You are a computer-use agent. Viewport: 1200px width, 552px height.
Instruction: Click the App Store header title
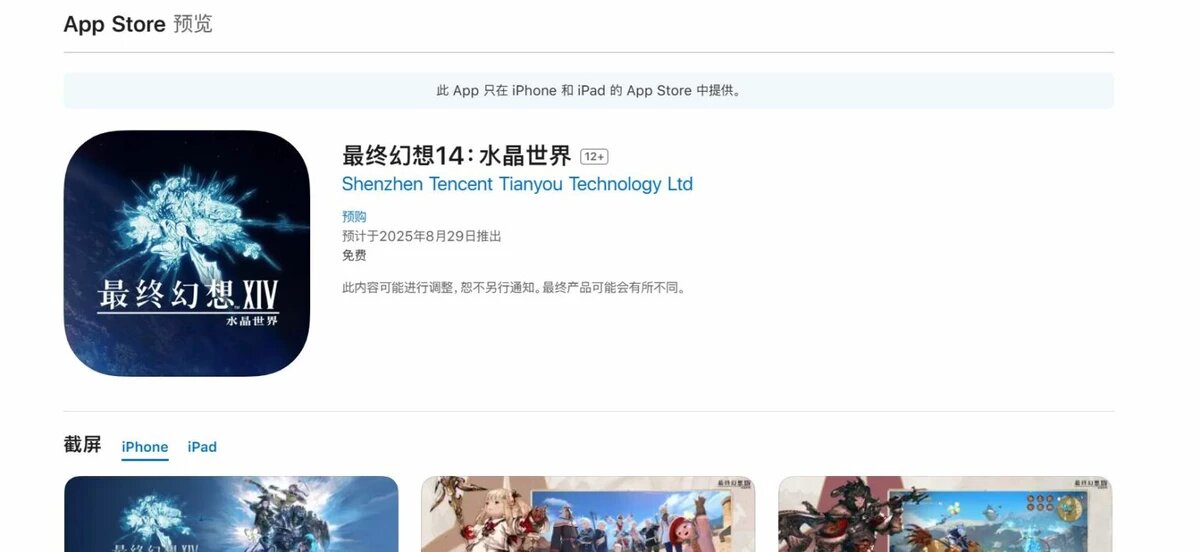click(x=114, y=24)
